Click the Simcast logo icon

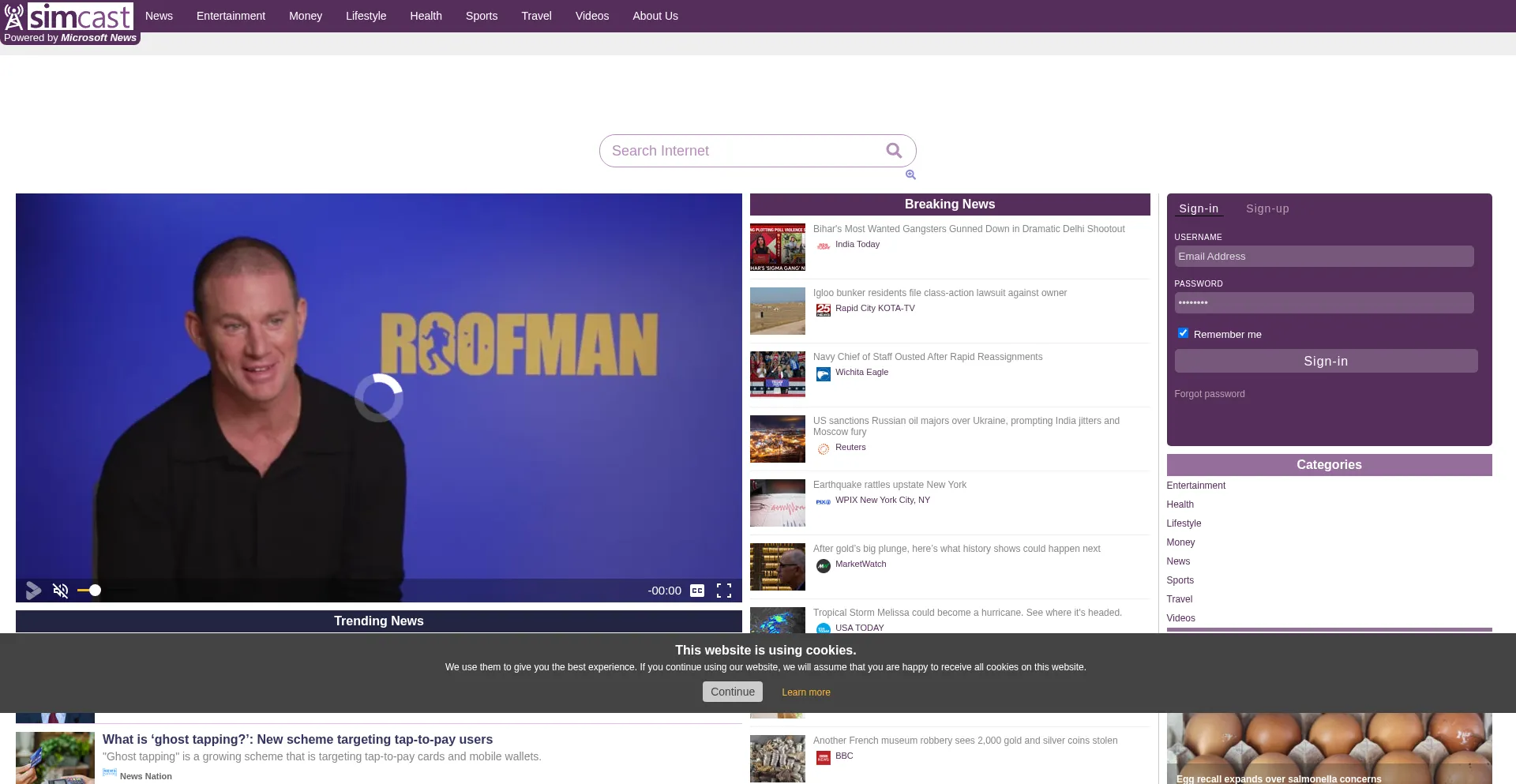[x=14, y=16]
